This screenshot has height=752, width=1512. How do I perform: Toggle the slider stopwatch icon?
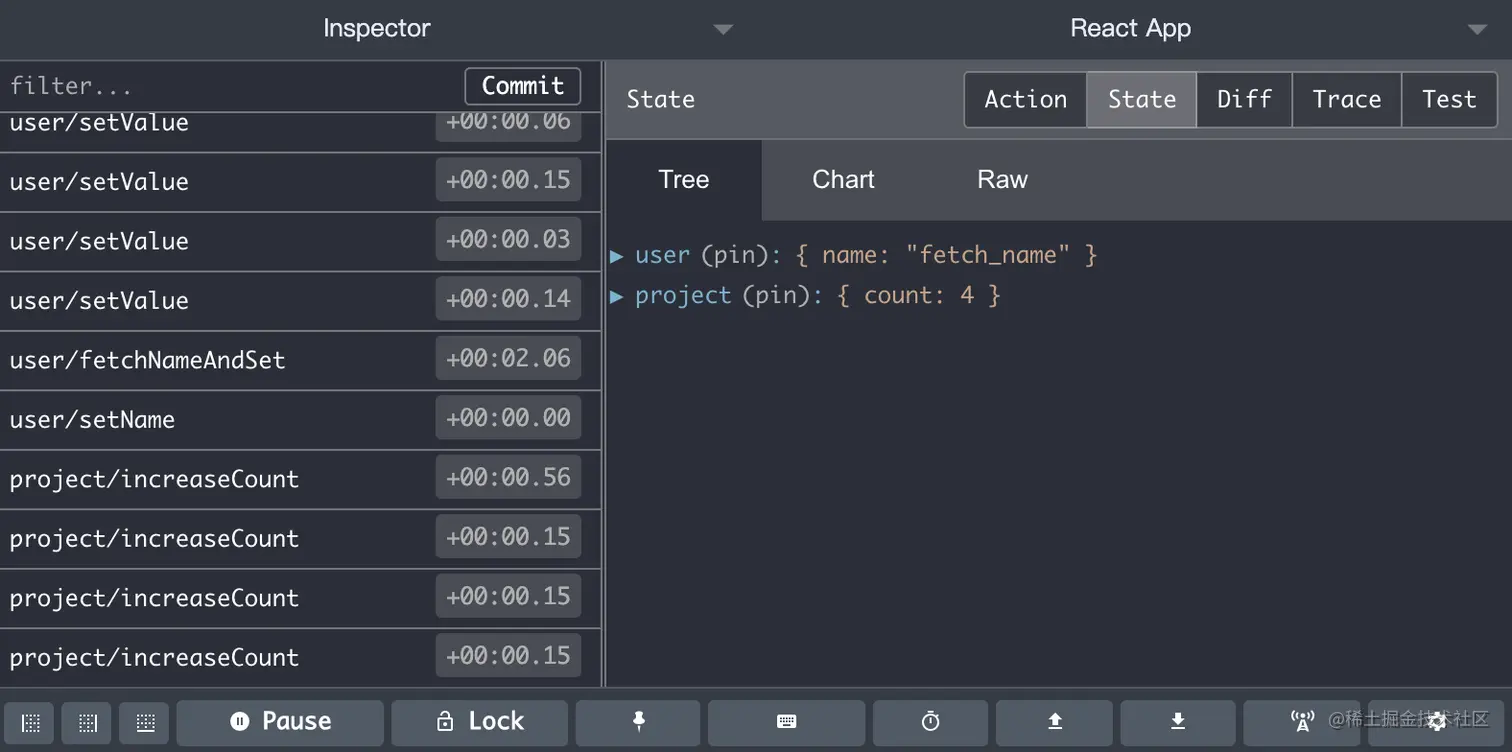tap(930, 722)
